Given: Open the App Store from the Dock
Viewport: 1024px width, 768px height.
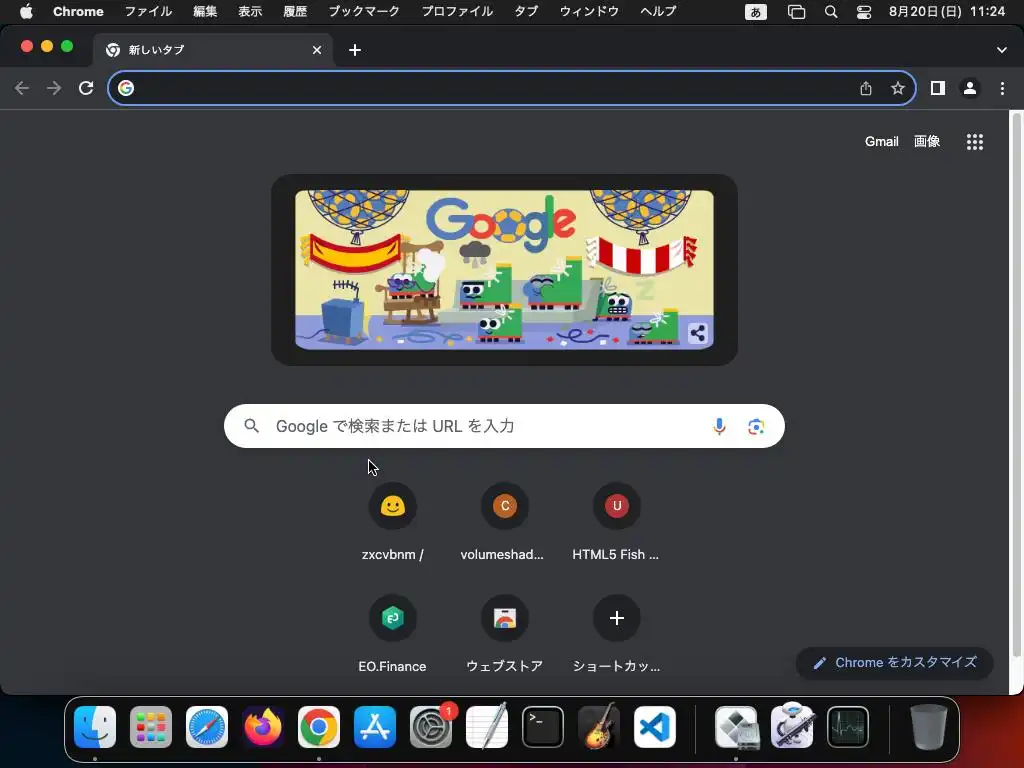Looking at the screenshot, I should [375, 726].
